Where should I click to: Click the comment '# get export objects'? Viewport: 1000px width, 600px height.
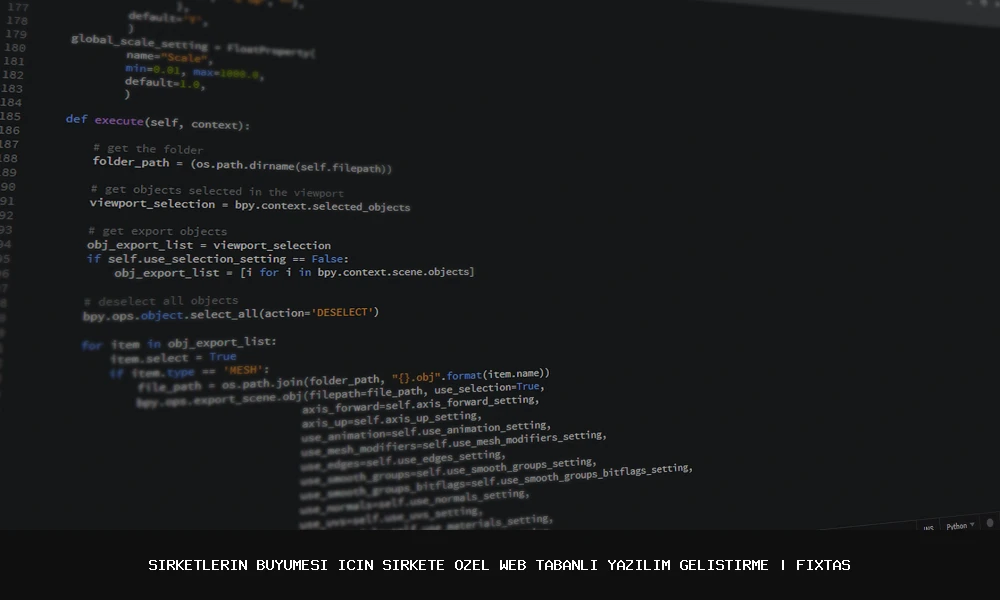158,231
